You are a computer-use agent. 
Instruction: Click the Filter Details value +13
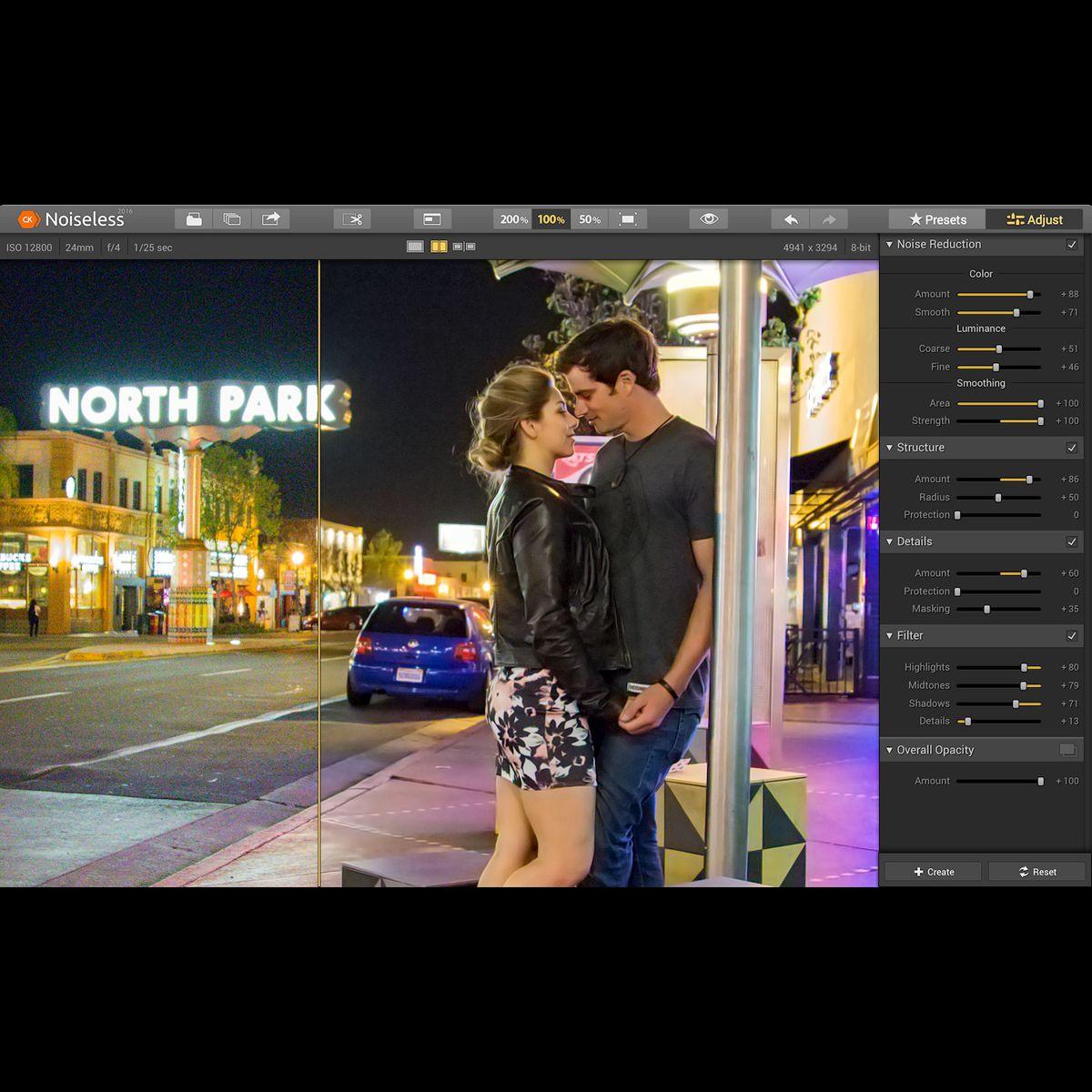pos(1069,722)
